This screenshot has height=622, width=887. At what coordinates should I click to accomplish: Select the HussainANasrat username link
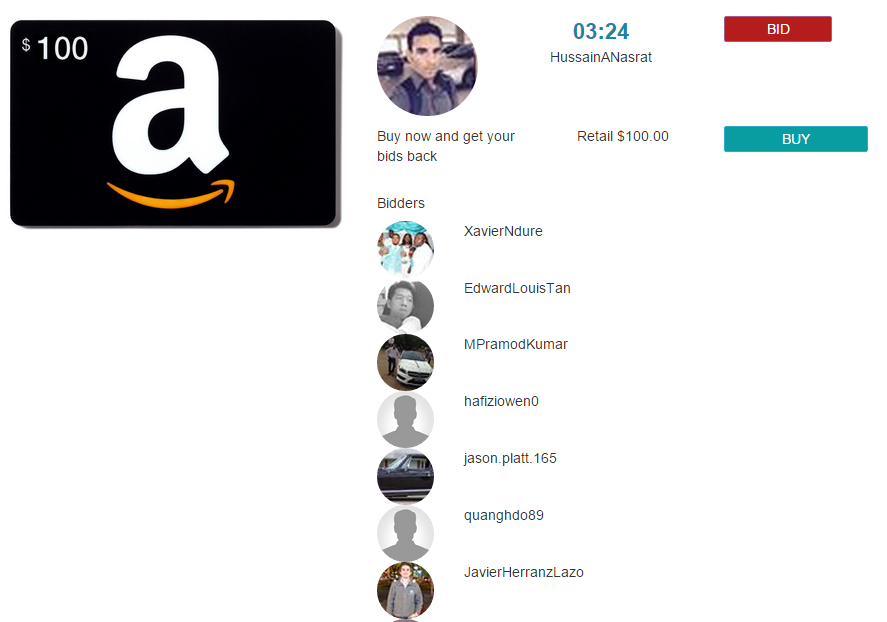point(601,57)
